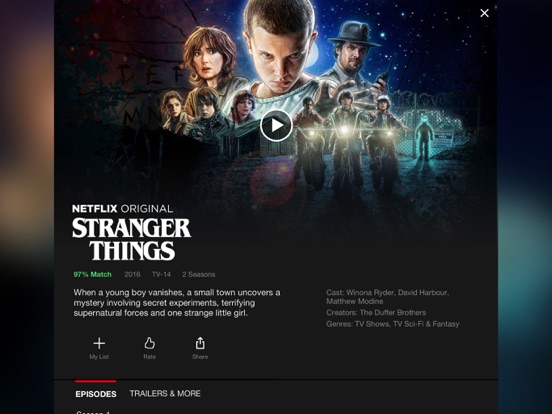Screen dimensions: 552x414
Task: Click the green 97% Match label
Action: click(93, 275)
